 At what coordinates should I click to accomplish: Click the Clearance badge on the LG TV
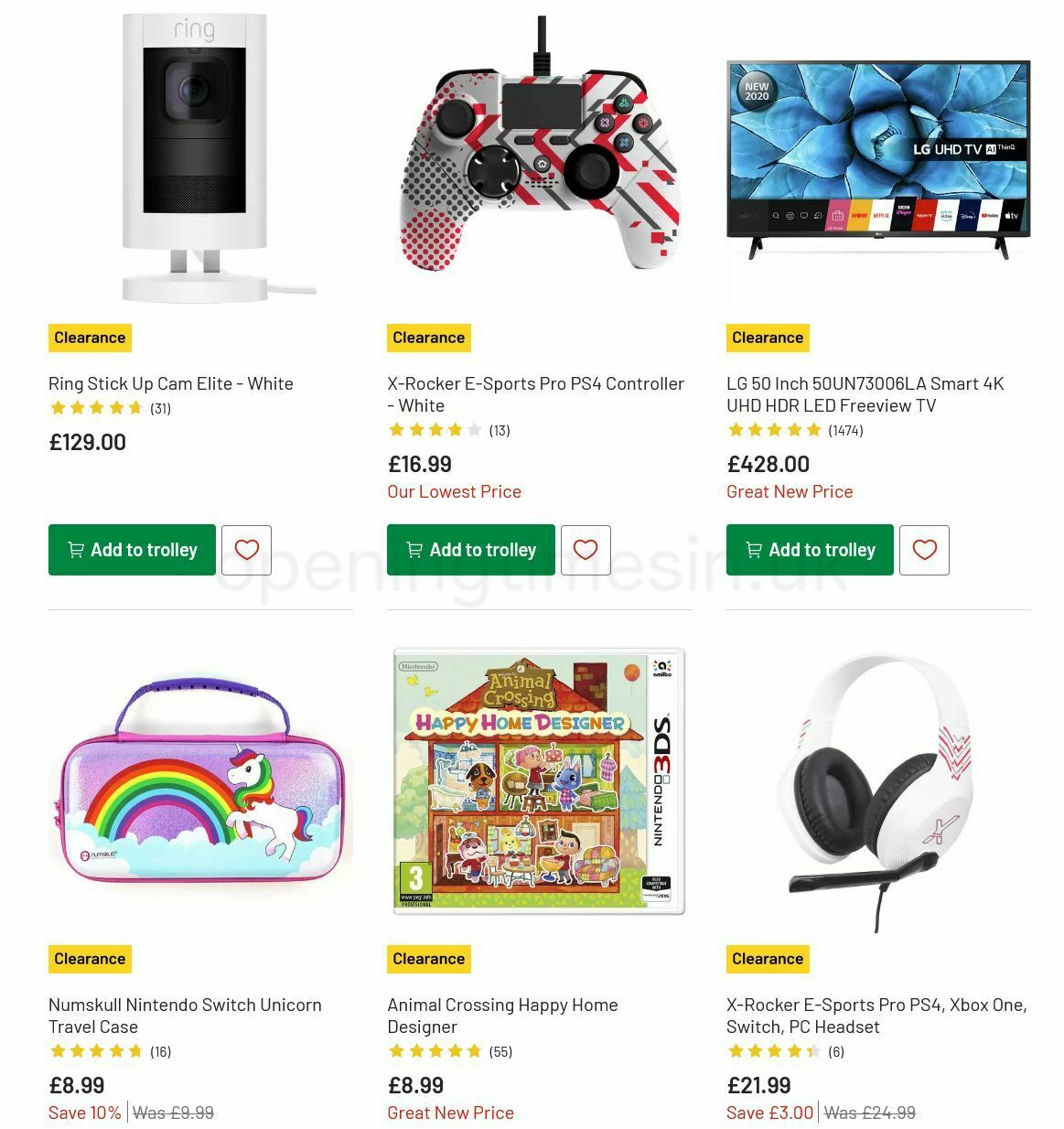[x=767, y=338]
